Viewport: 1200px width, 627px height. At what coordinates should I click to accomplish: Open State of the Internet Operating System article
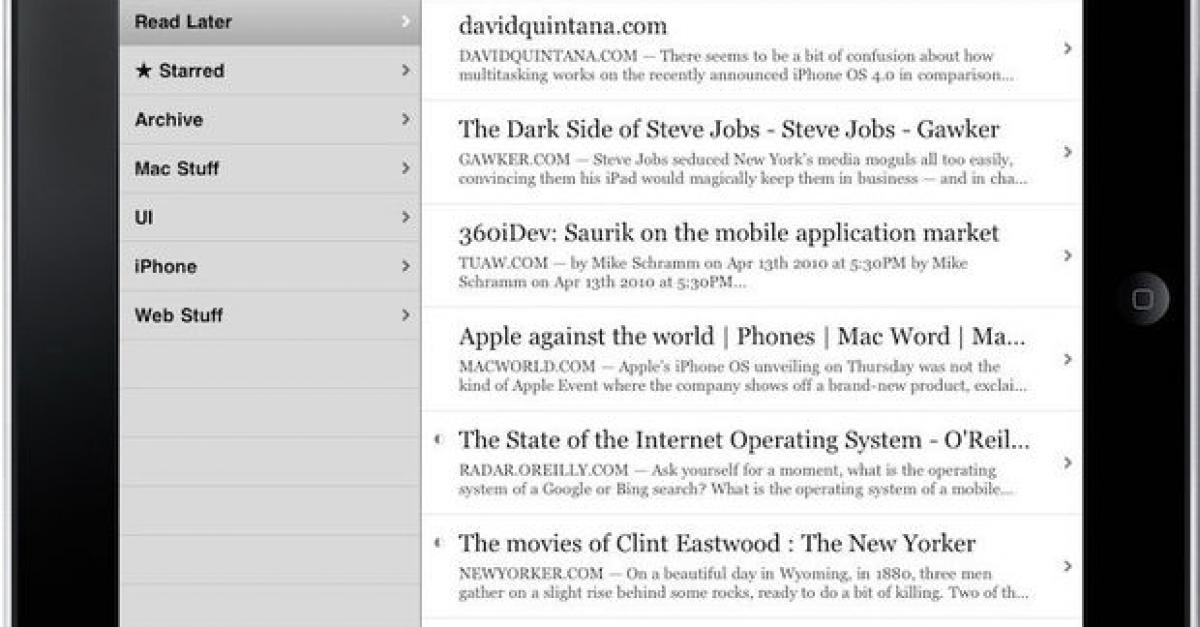(752, 463)
